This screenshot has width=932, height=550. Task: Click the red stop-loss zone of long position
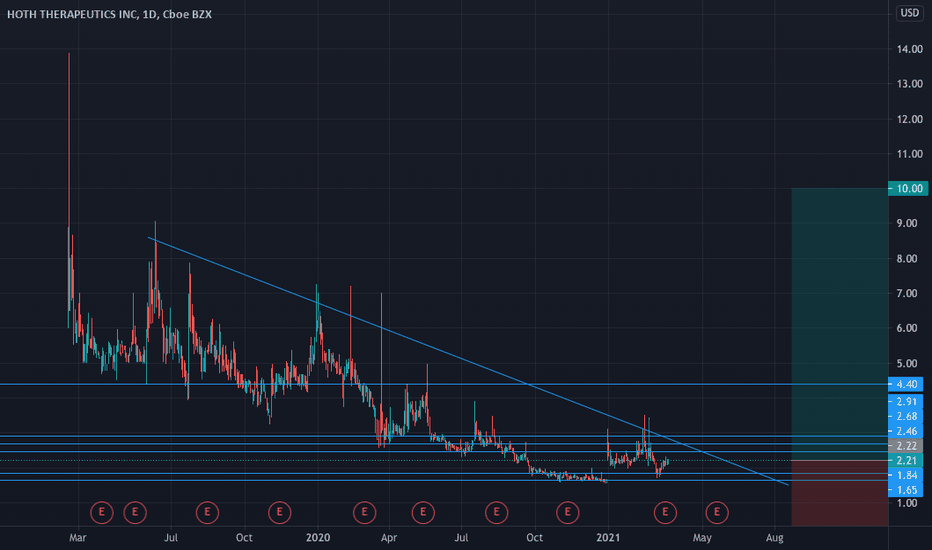click(840, 493)
